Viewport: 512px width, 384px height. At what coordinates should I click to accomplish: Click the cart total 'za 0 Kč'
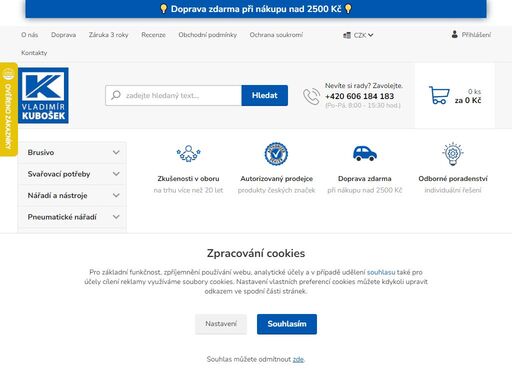click(x=468, y=100)
